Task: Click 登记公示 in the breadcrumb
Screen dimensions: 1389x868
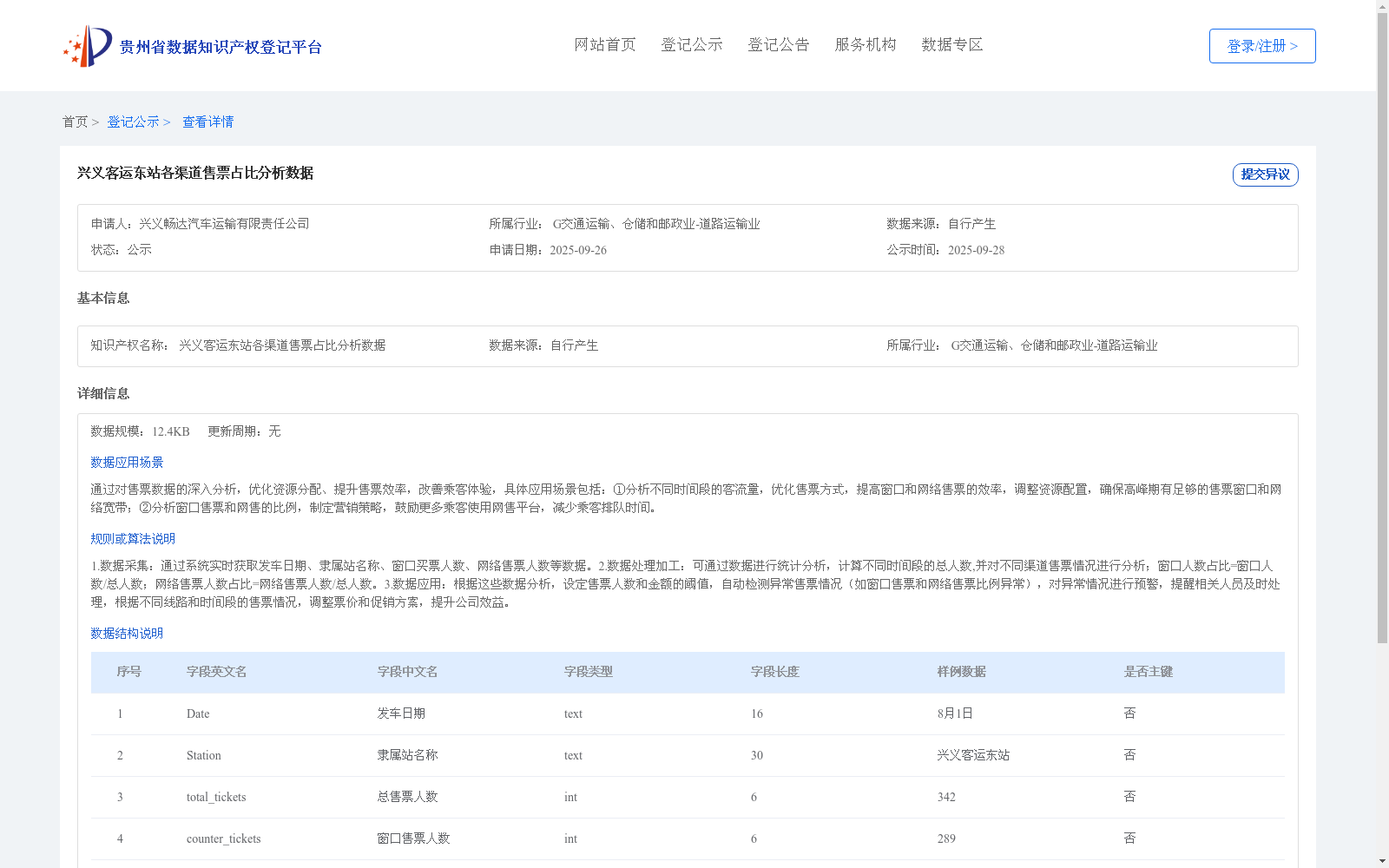Action: pyautogui.click(x=133, y=122)
